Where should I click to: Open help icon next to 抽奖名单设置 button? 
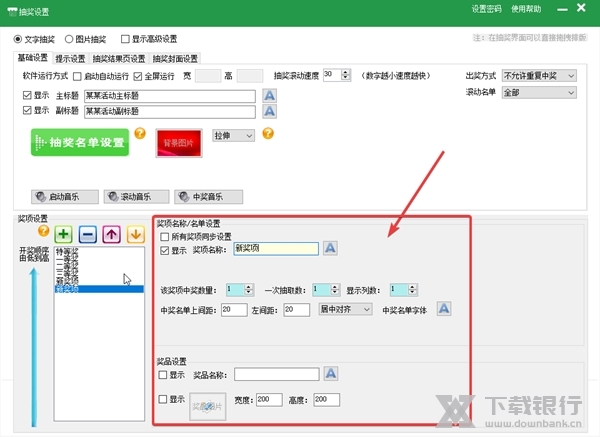(x=140, y=133)
